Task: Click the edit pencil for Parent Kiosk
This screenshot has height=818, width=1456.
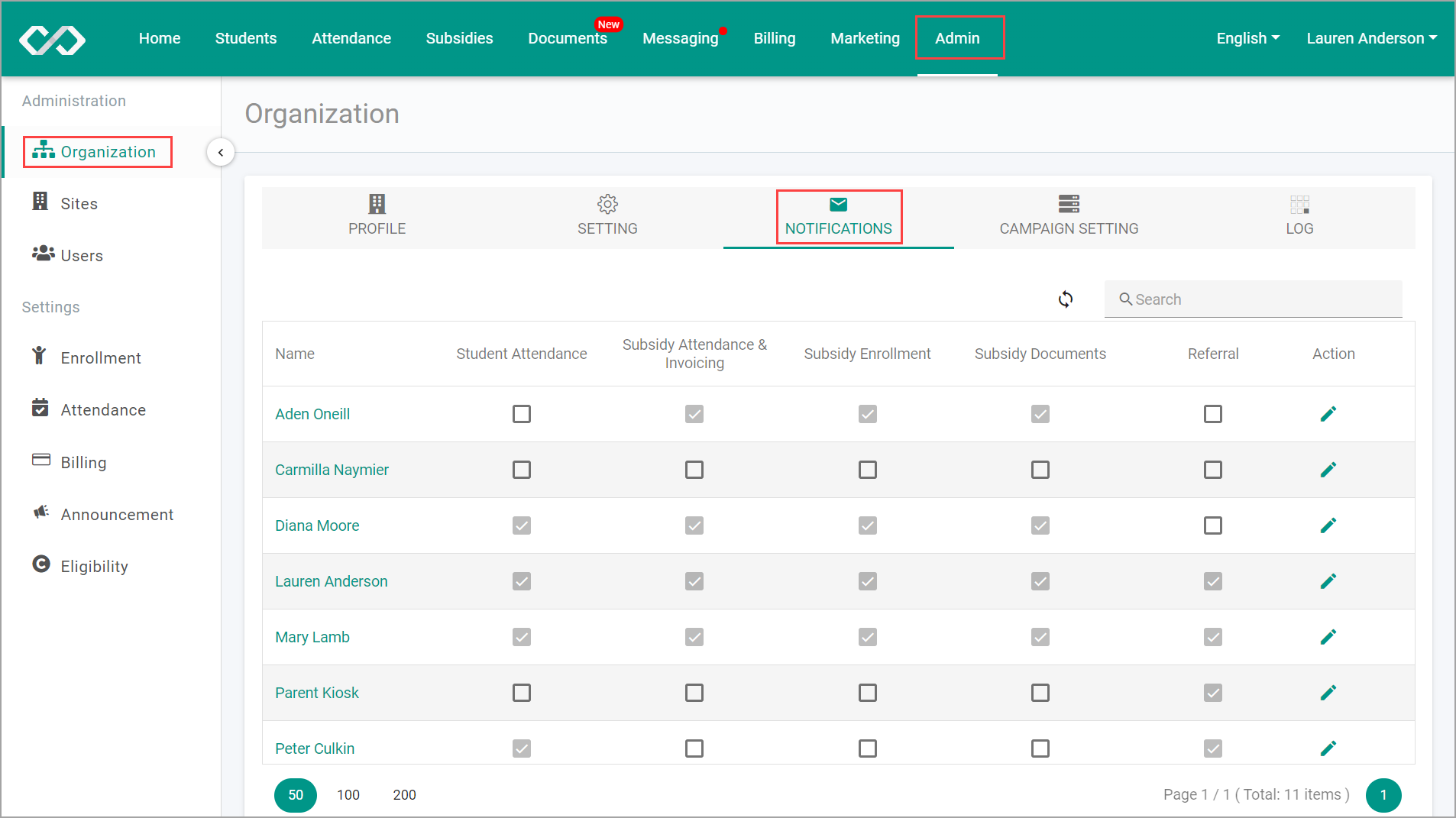Action: click(x=1328, y=693)
